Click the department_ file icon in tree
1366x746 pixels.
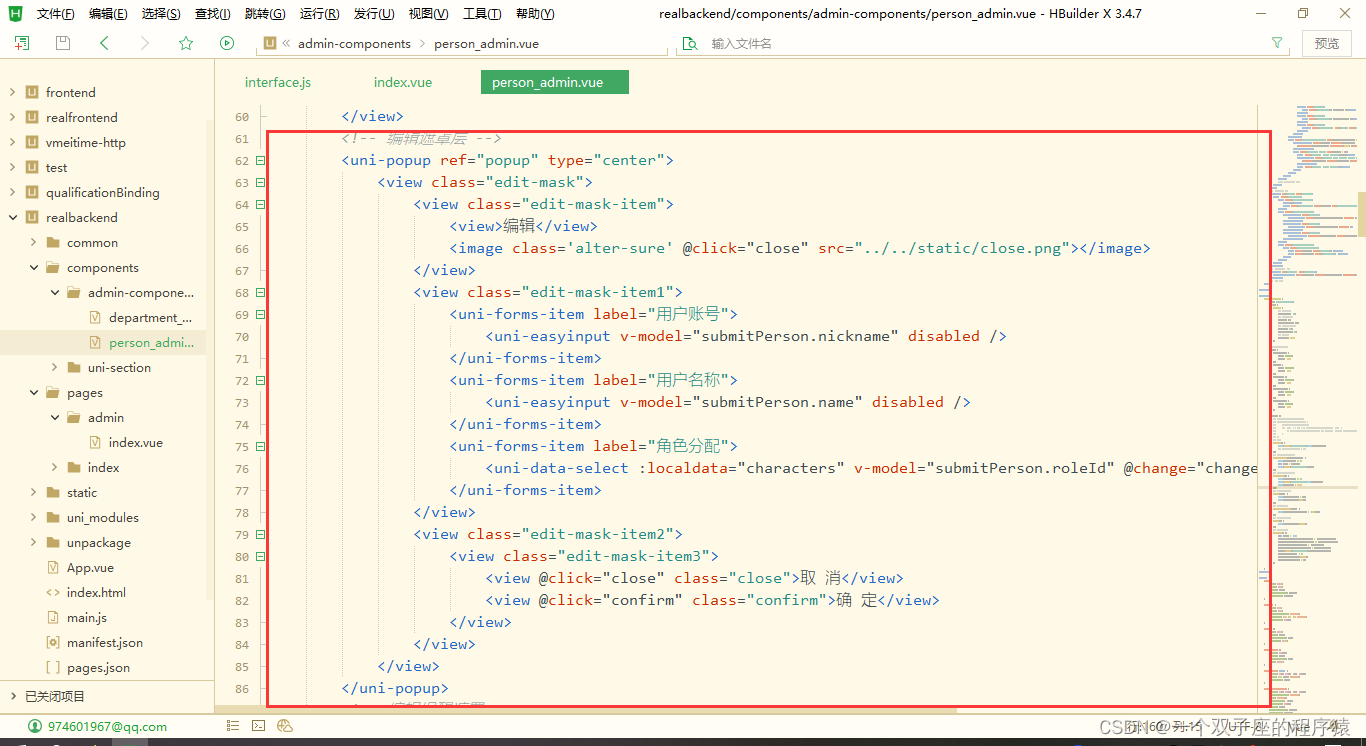click(x=96, y=317)
